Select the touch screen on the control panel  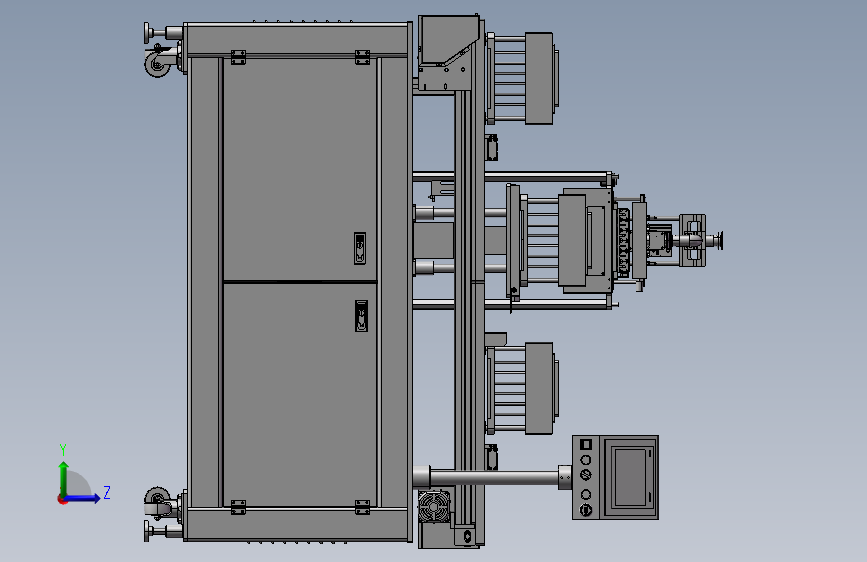pos(630,477)
